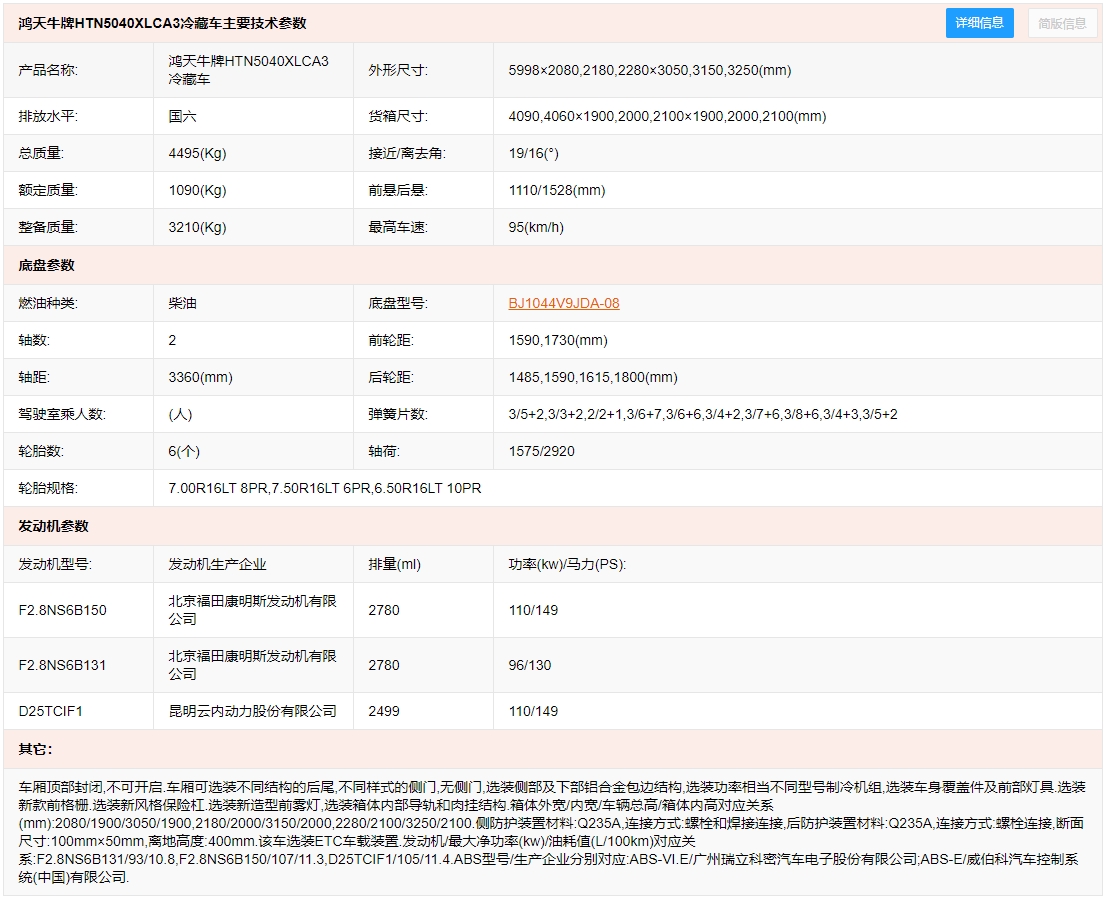Click the 接近/离去角 label
The image size is (1106, 900).
(x=407, y=153)
